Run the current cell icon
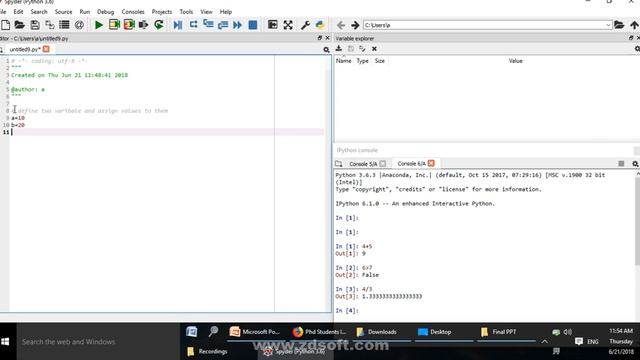 pos(114,25)
